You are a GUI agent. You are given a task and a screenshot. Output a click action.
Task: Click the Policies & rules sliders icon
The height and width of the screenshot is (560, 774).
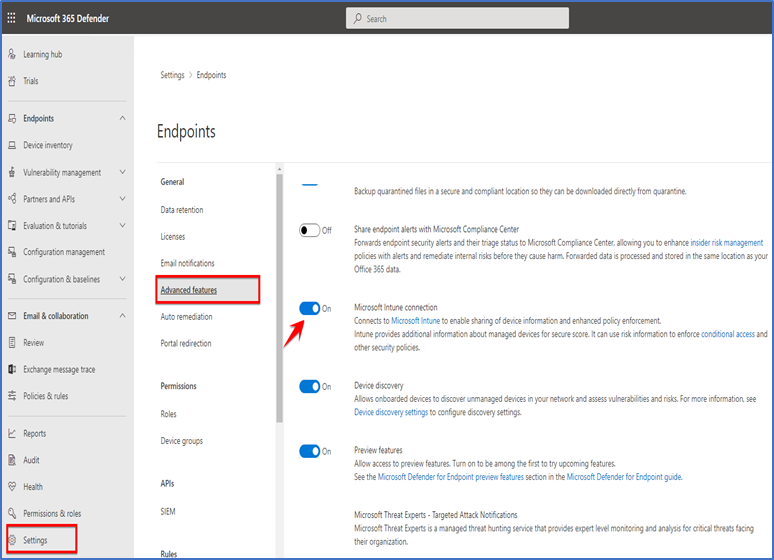(x=12, y=396)
